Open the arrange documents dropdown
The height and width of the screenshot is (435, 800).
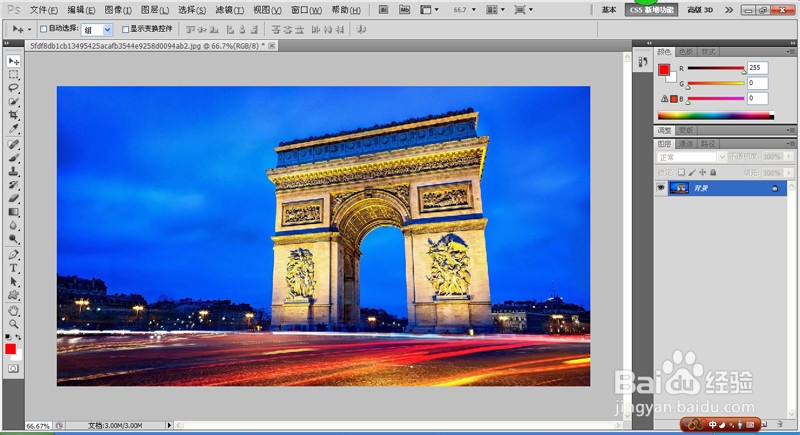click(495, 10)
